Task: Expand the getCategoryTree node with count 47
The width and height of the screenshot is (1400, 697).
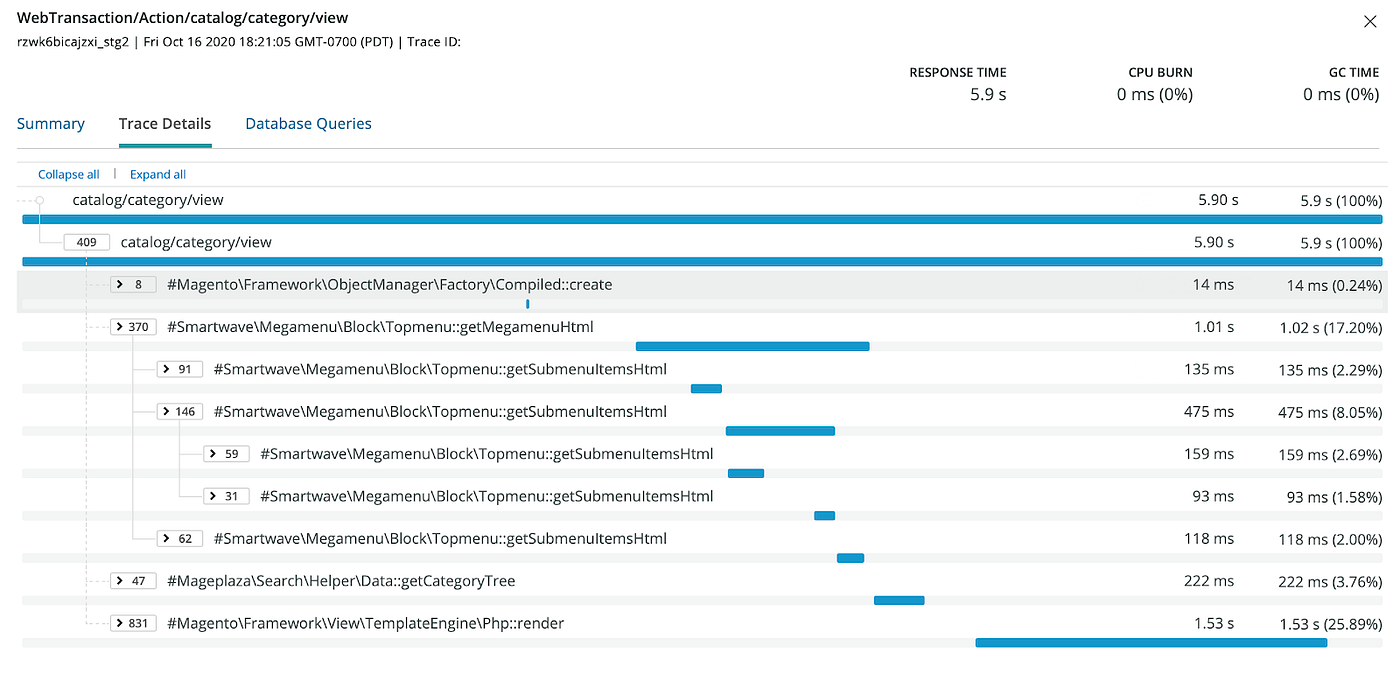Action: (133, 581)
